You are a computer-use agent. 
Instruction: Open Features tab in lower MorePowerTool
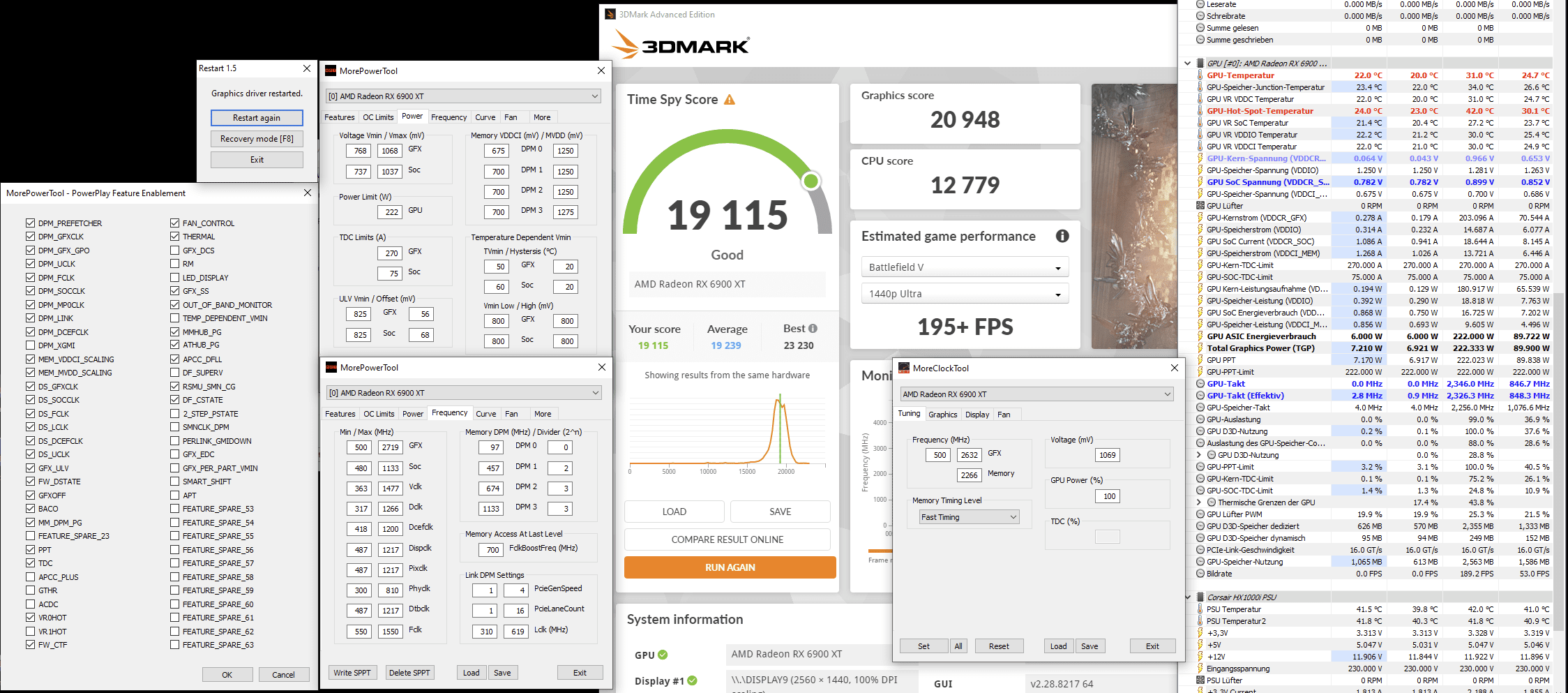340,414
